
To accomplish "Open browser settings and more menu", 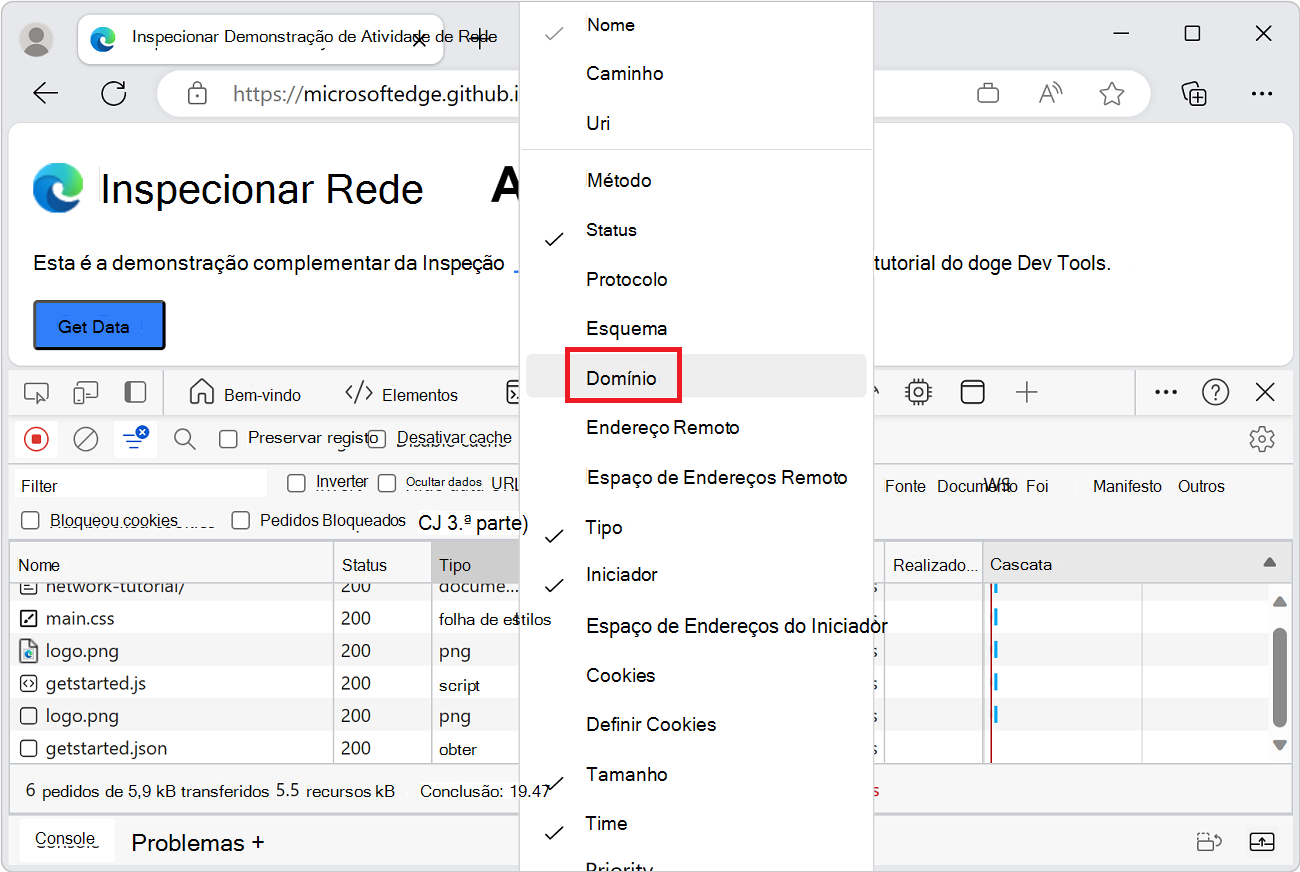I will pos(1262,94).
